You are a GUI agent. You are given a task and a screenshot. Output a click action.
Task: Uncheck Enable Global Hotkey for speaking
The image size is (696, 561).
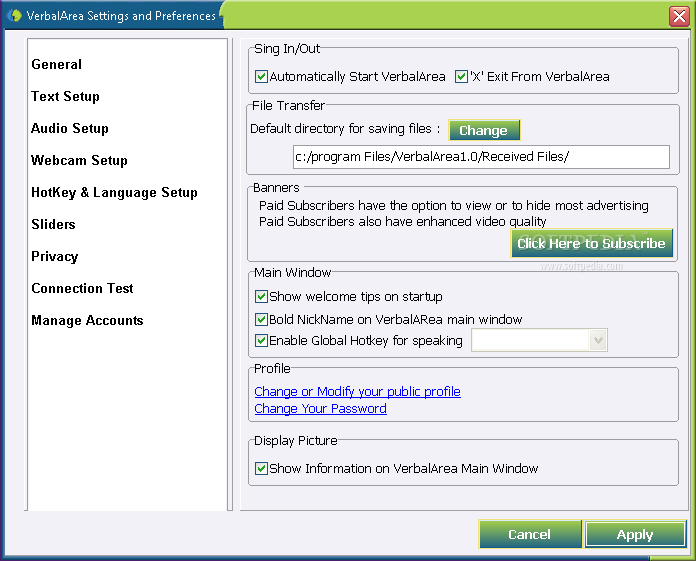pyautogui.click(x=261, y=340)
